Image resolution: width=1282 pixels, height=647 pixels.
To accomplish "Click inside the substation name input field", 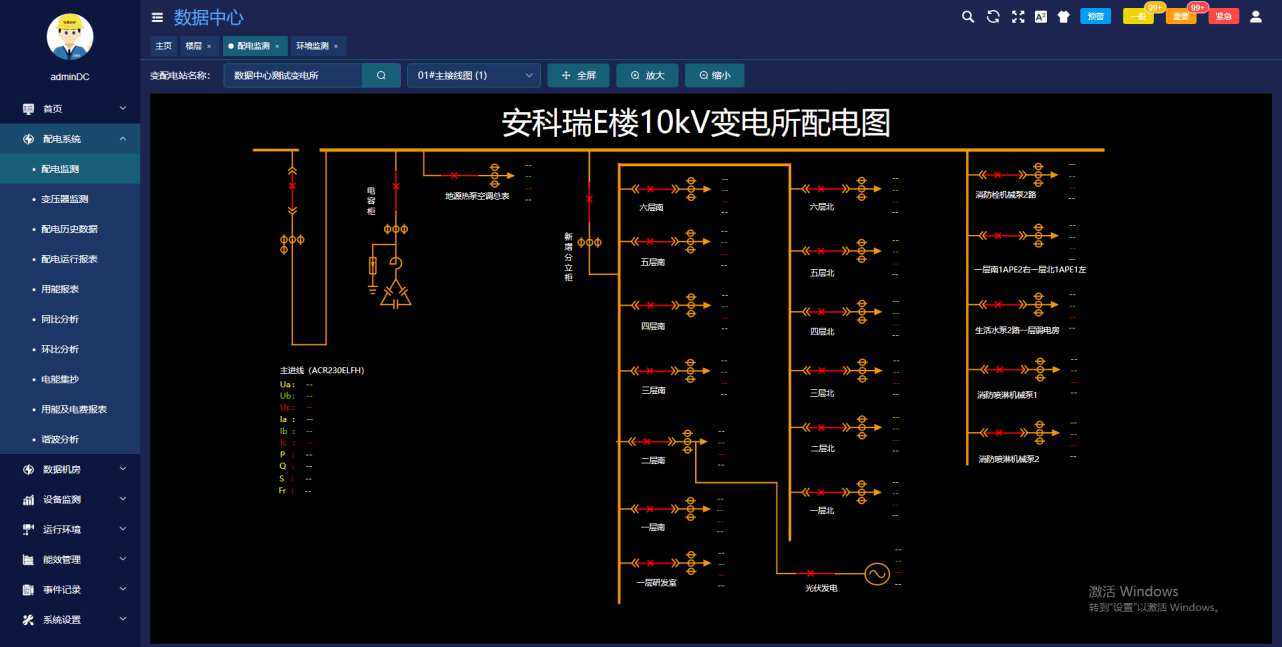I will point(290,74).
